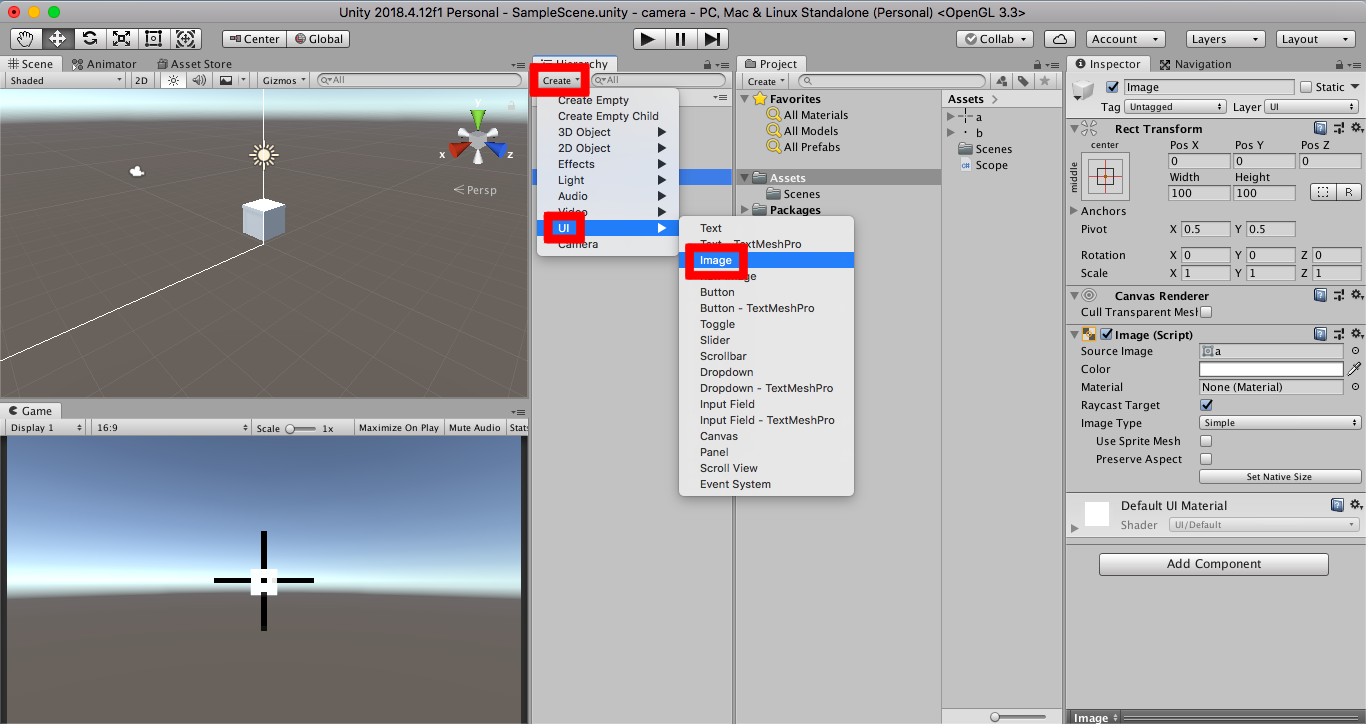Open the Account dropdown

point(1125,39)
